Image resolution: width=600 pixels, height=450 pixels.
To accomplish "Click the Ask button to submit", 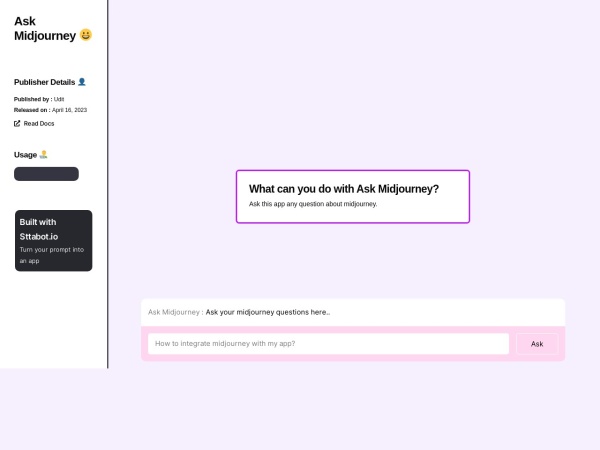I will click(x=537, y=344).
